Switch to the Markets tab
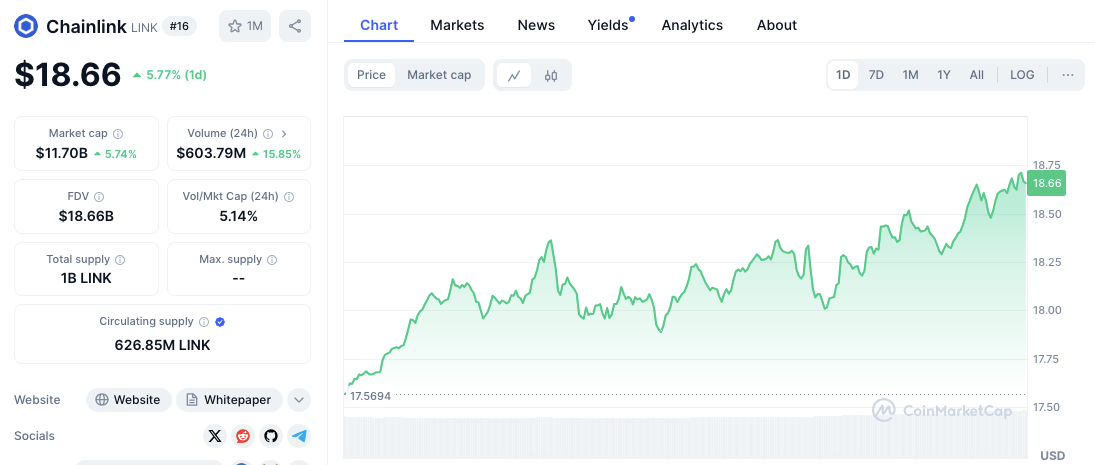This screenshot has width=1095, height=465. pos(457,25)
